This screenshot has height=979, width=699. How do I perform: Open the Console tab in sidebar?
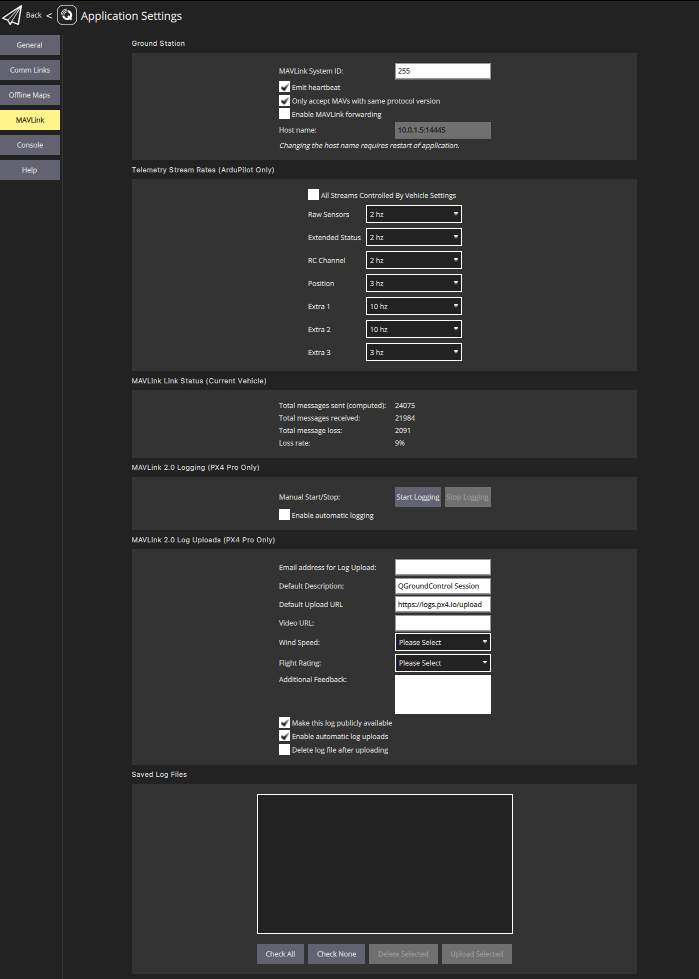click(30, 145)
